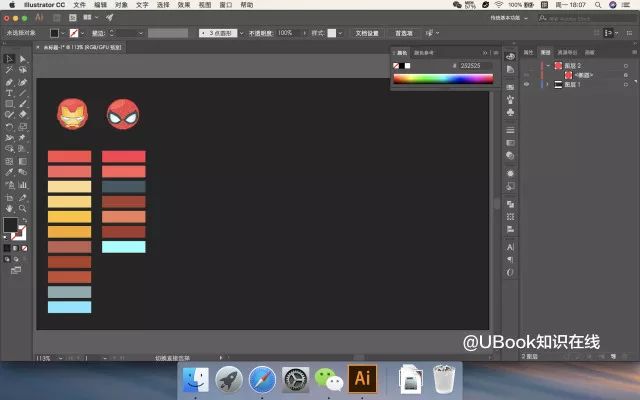Select the Curvature tool
Viewport: 640px width, 400px height.
[x=23, y=82]
